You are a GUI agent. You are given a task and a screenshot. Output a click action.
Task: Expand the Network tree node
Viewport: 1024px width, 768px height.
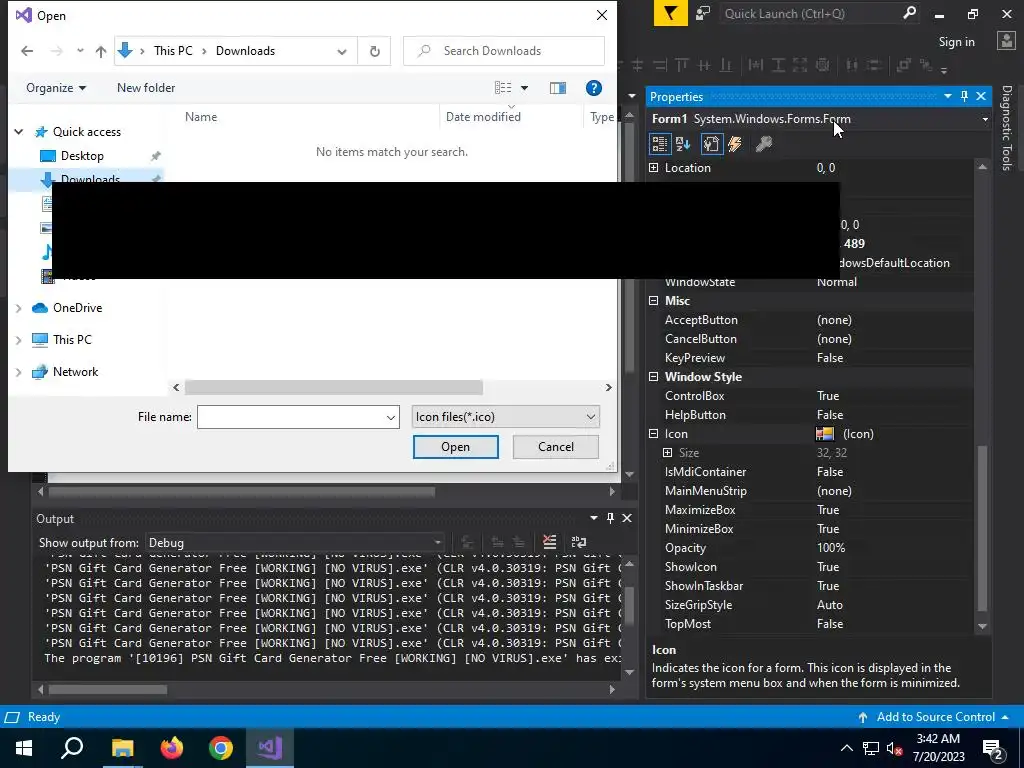[19, 372]
